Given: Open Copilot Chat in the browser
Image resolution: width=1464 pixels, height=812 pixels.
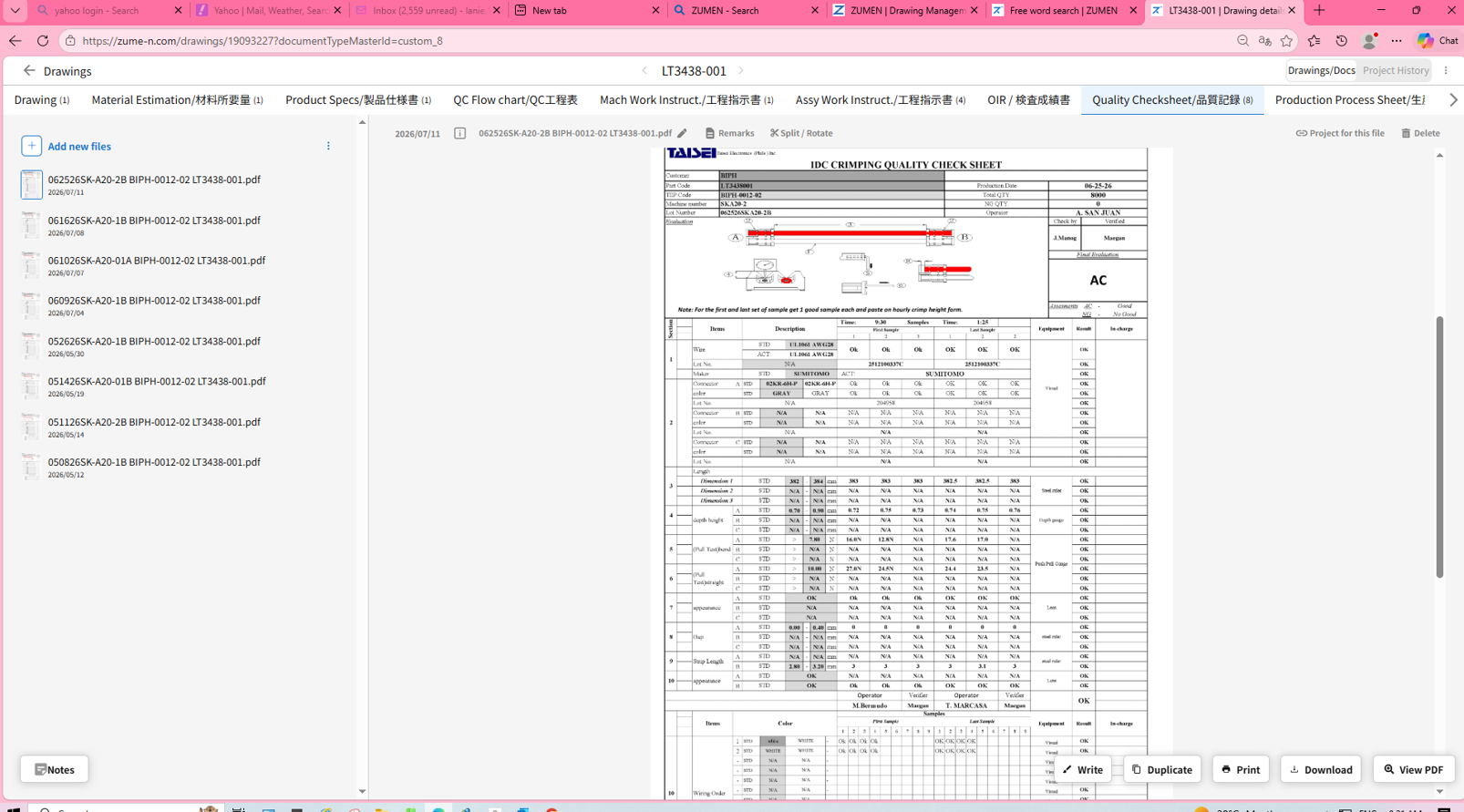Looking at the screenshot, I should [1438, 41].
